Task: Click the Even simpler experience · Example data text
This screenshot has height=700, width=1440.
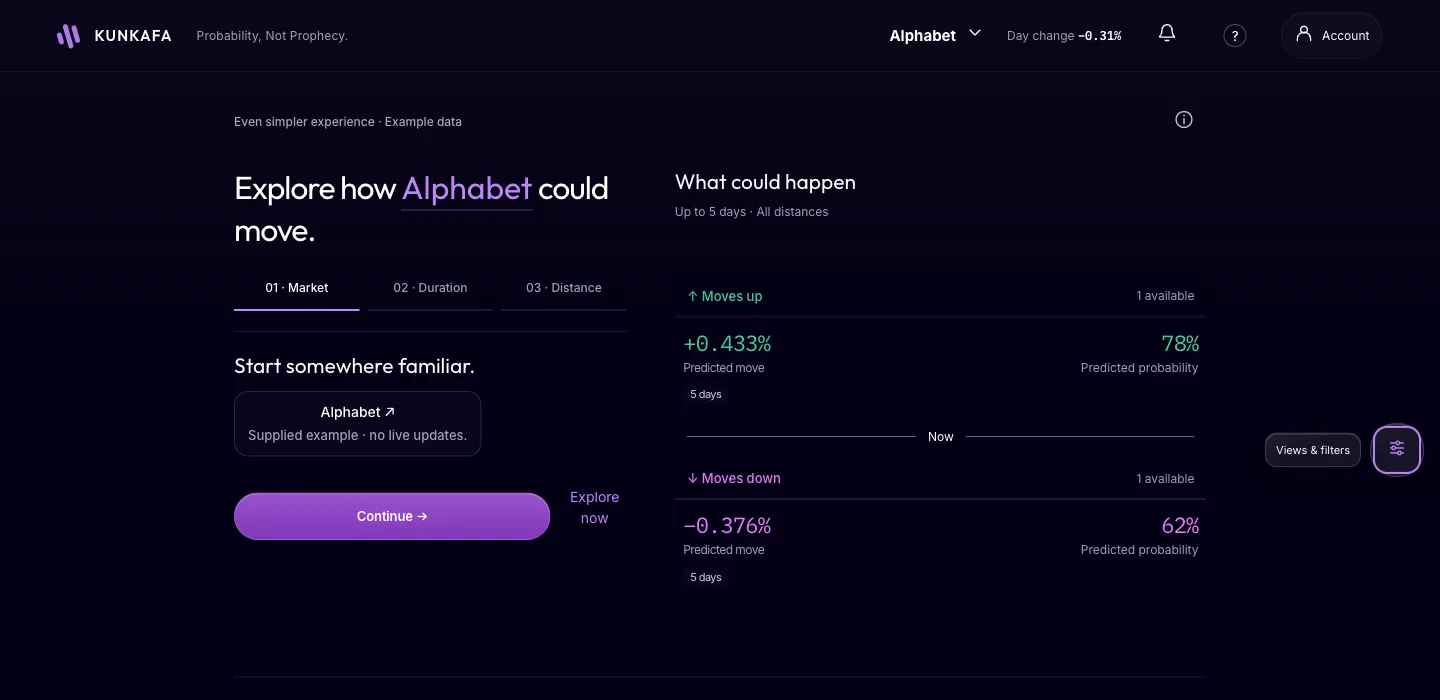Action: tap(348, 122)
